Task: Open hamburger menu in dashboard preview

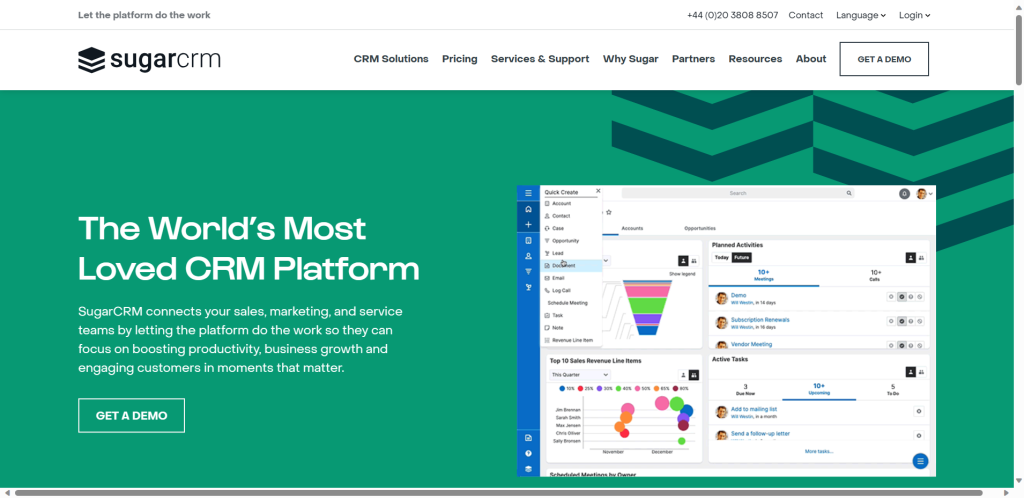Action: pyautogui.click(x=528, y=193)
